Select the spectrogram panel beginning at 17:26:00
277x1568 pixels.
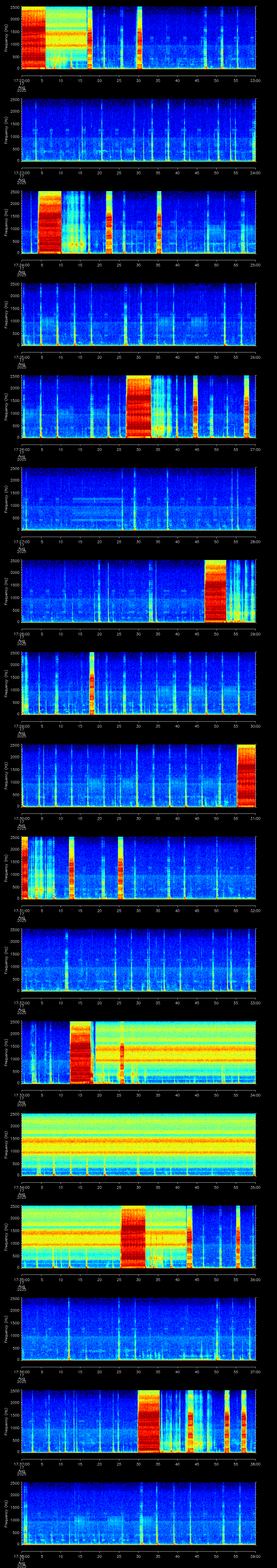coord(138,407)
